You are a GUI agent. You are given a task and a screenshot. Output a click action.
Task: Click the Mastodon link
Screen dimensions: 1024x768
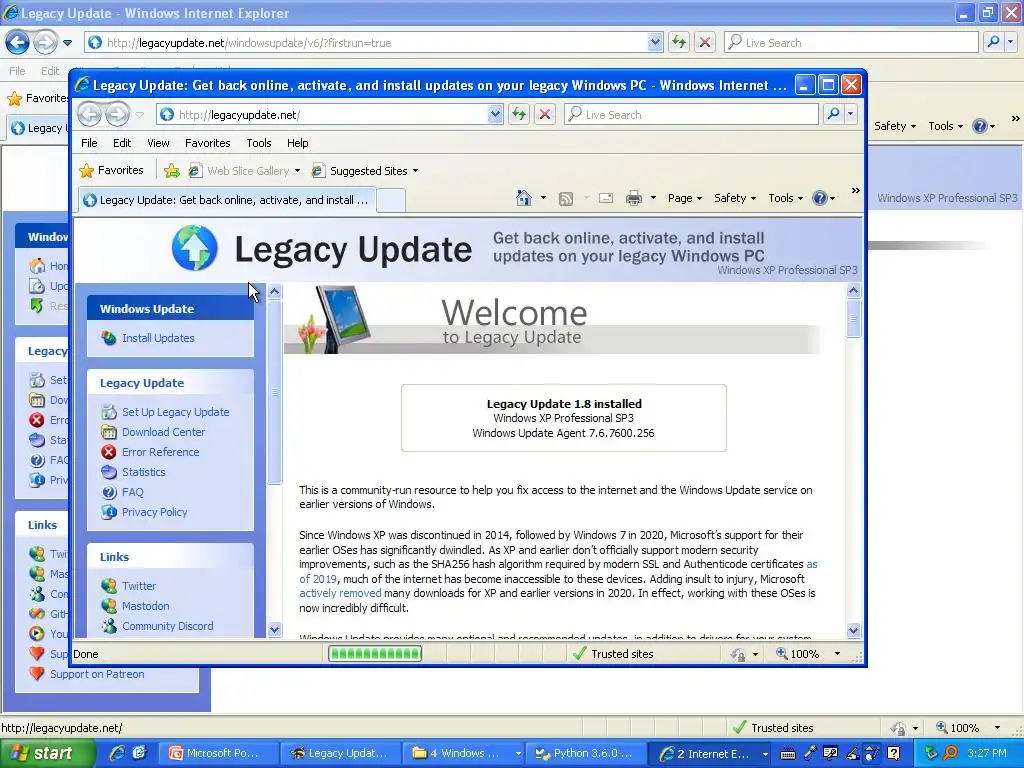pos(145,606)
